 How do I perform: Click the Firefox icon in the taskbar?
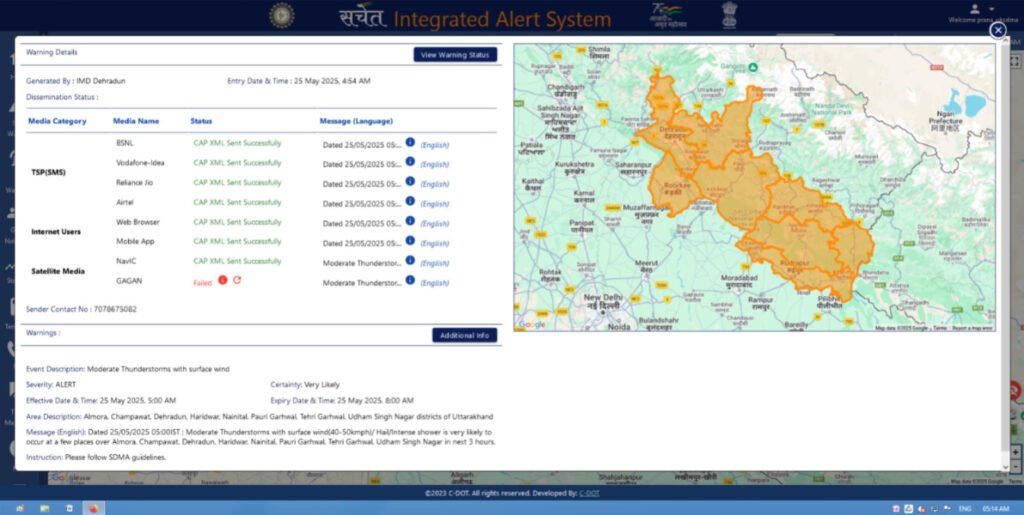[93, 508]
